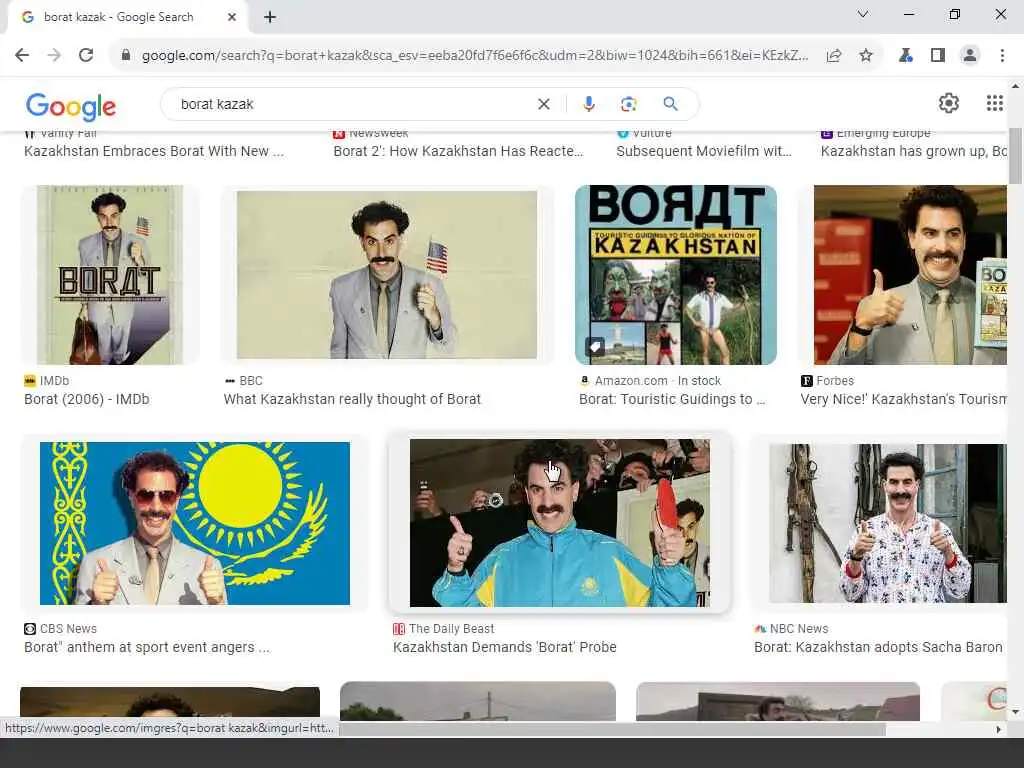1024x768 pixels.
Task: Open 'Kazakhstan has grown up' link
Action: point(914,152)
